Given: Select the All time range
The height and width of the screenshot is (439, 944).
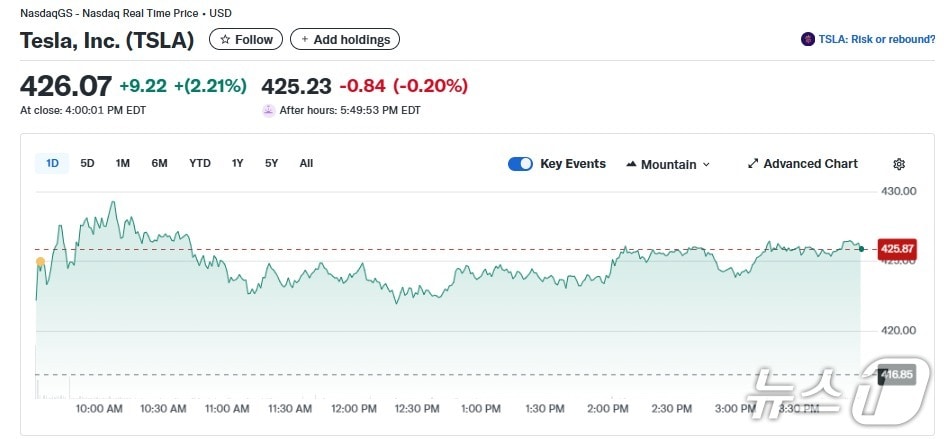Looking at the screenshot, I should click(306, 163).
